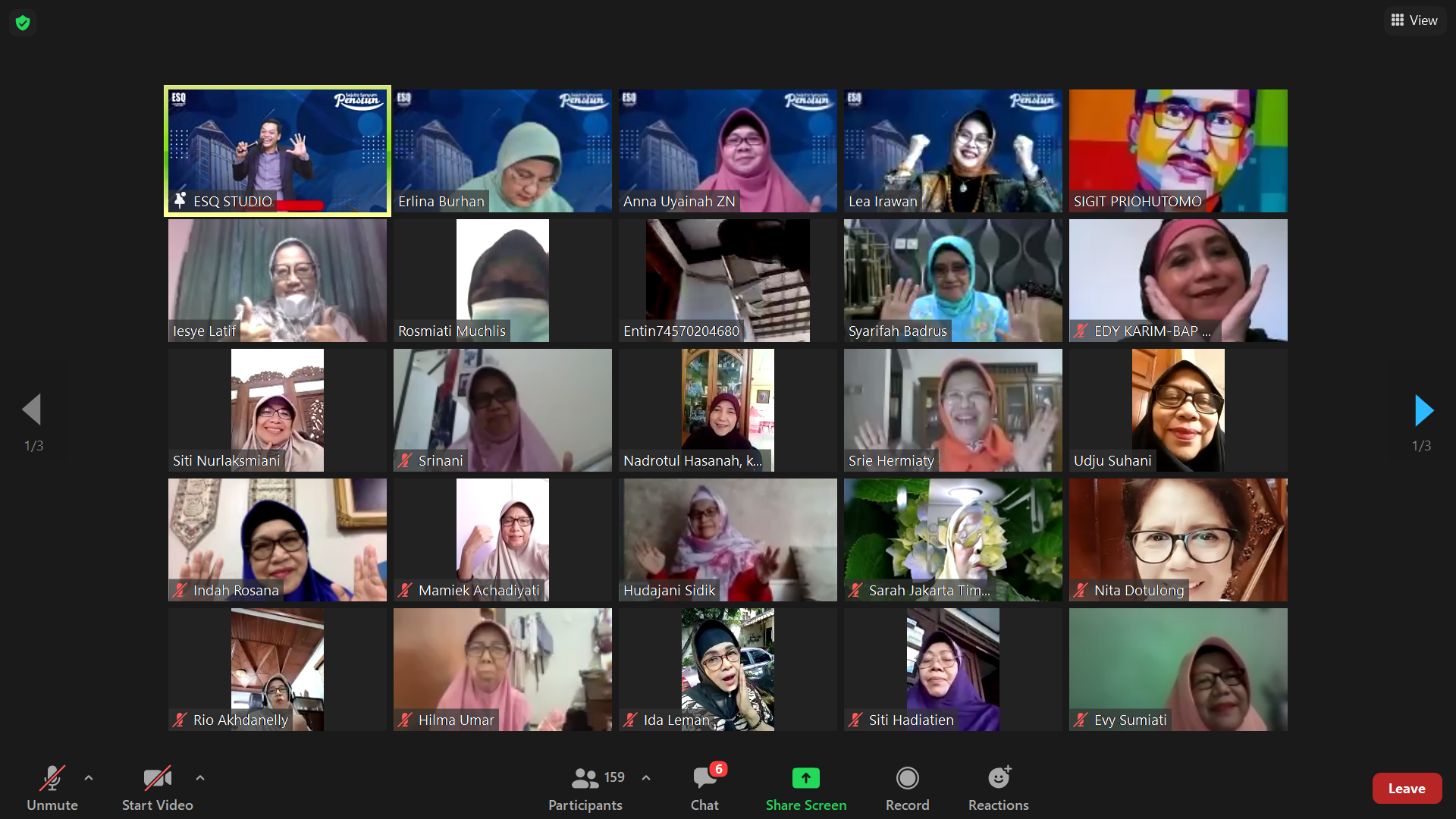Start Video with the camera toggle
Viewport: 1456px width, 819px height.
pyautogui.click(x=157, y=779)
